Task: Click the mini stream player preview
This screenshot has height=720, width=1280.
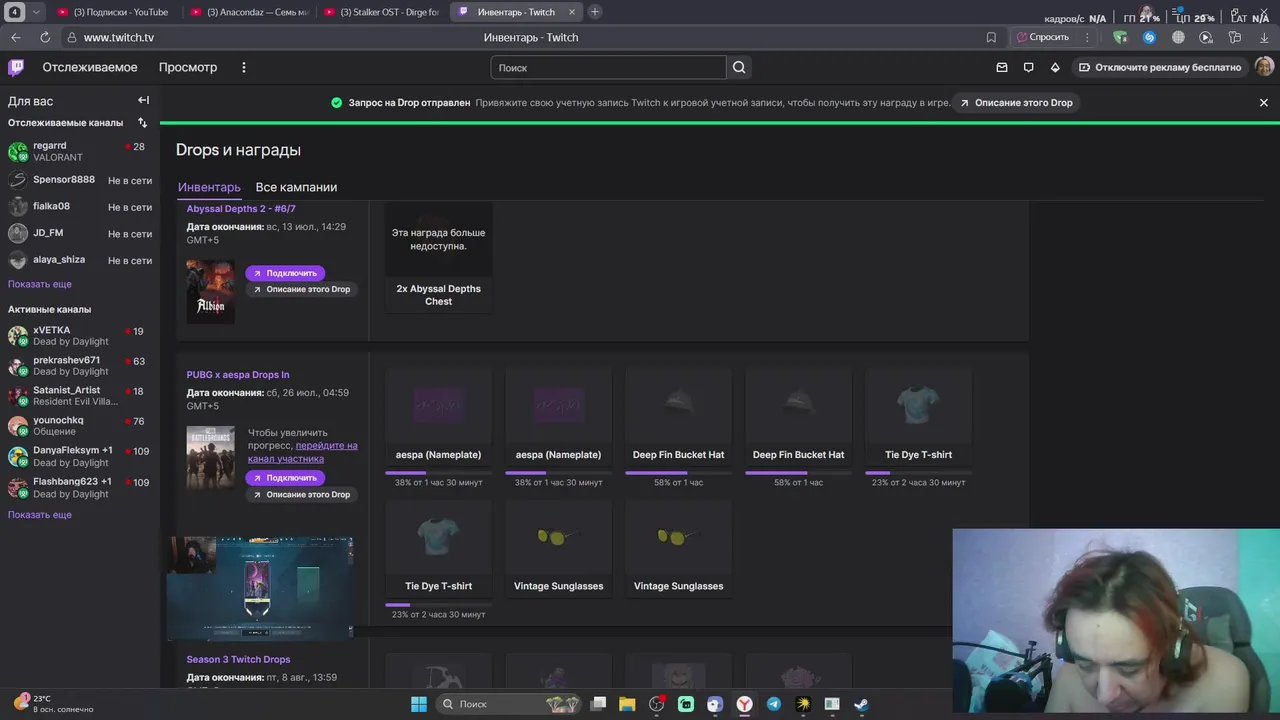Action: pyautogui.click(x=260, y=588)
